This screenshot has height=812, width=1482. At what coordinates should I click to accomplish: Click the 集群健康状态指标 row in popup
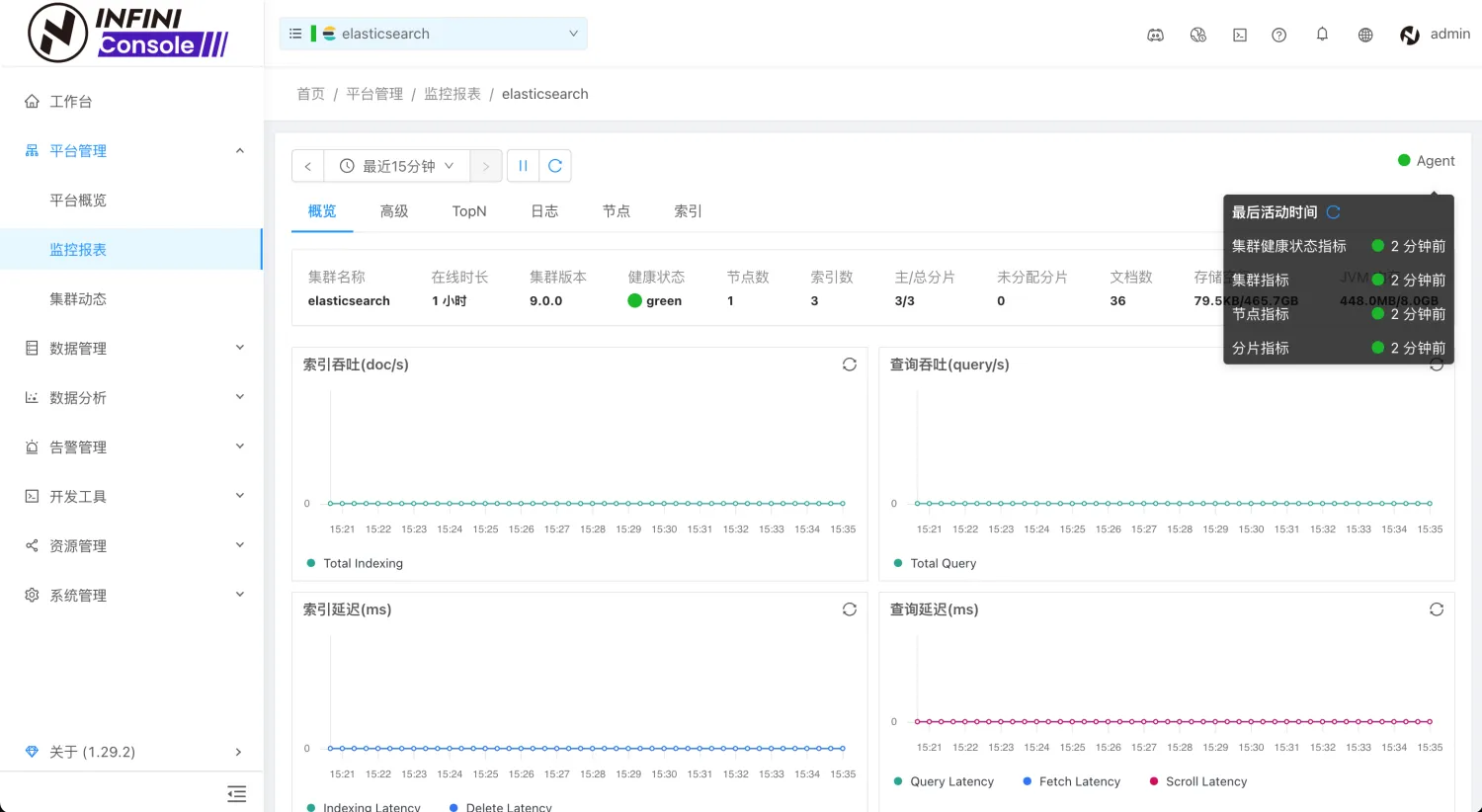(x=1339, y=246)
